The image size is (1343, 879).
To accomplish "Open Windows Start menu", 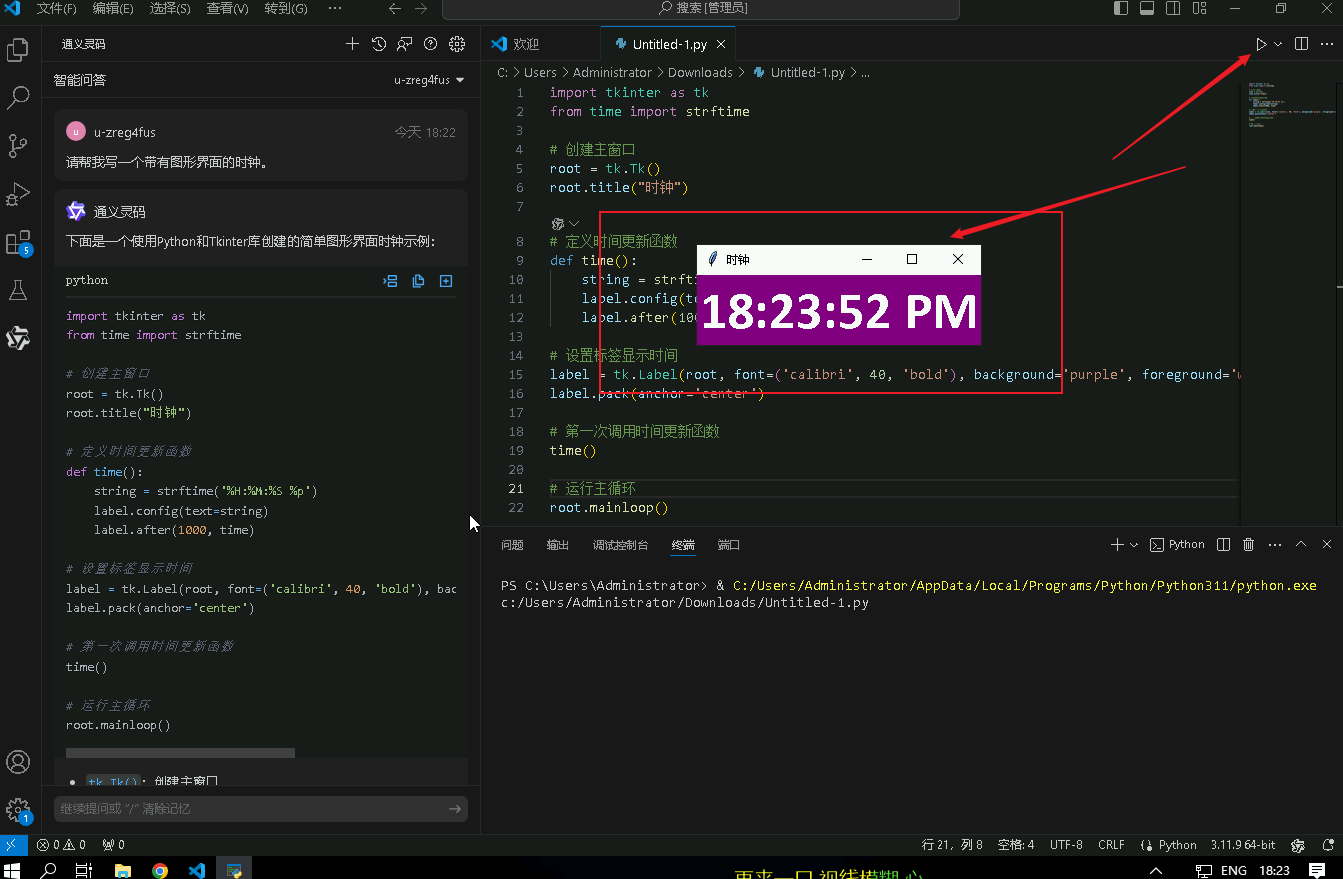I will (x=13, y=870).
